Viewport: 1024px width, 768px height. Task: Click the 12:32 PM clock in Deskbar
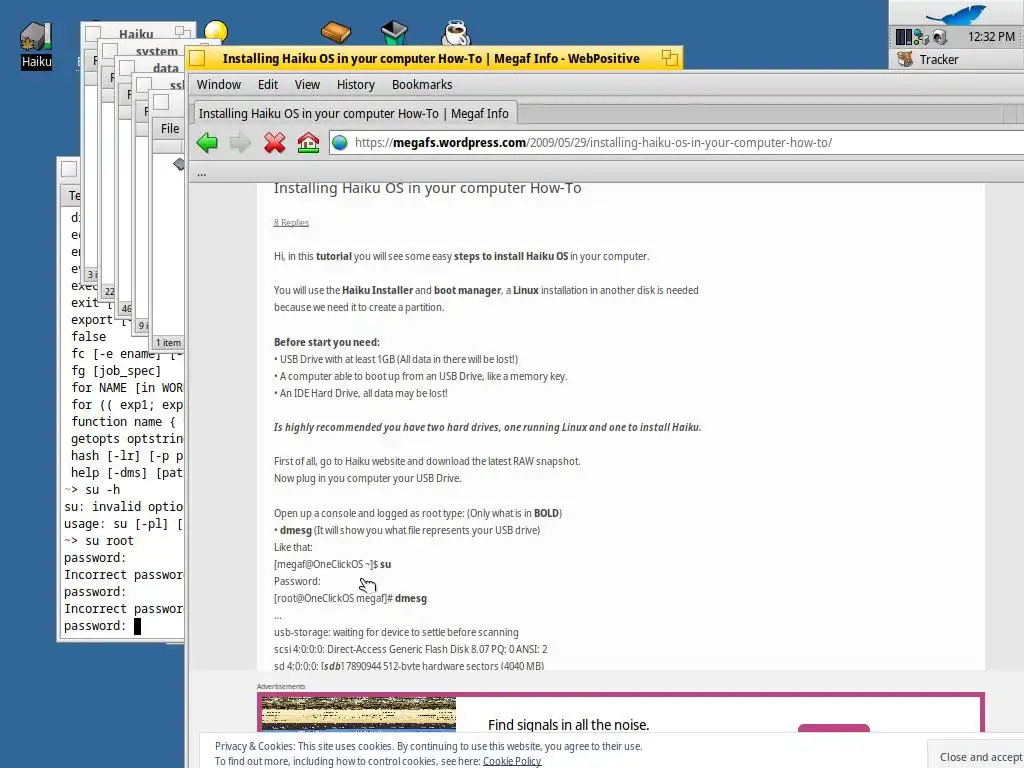pyautogui.click(x=991, y=37)
